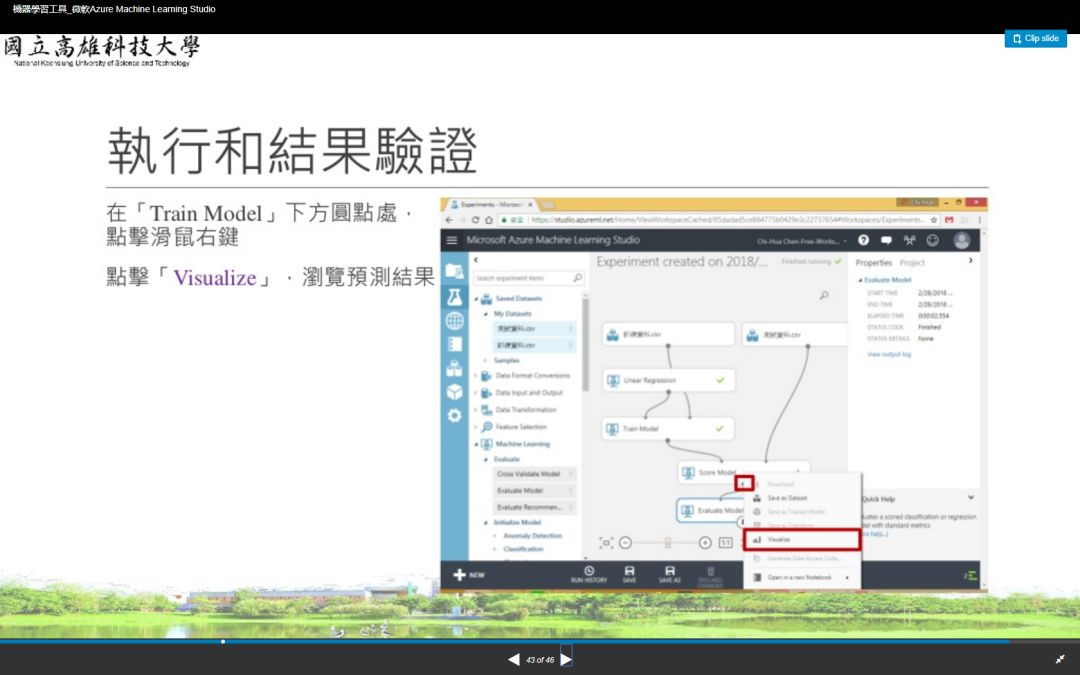This screenshot has height=675, width=1080.
Task: Select the Experiments flask icon in sidebar
Action: (x=454, y=297)
